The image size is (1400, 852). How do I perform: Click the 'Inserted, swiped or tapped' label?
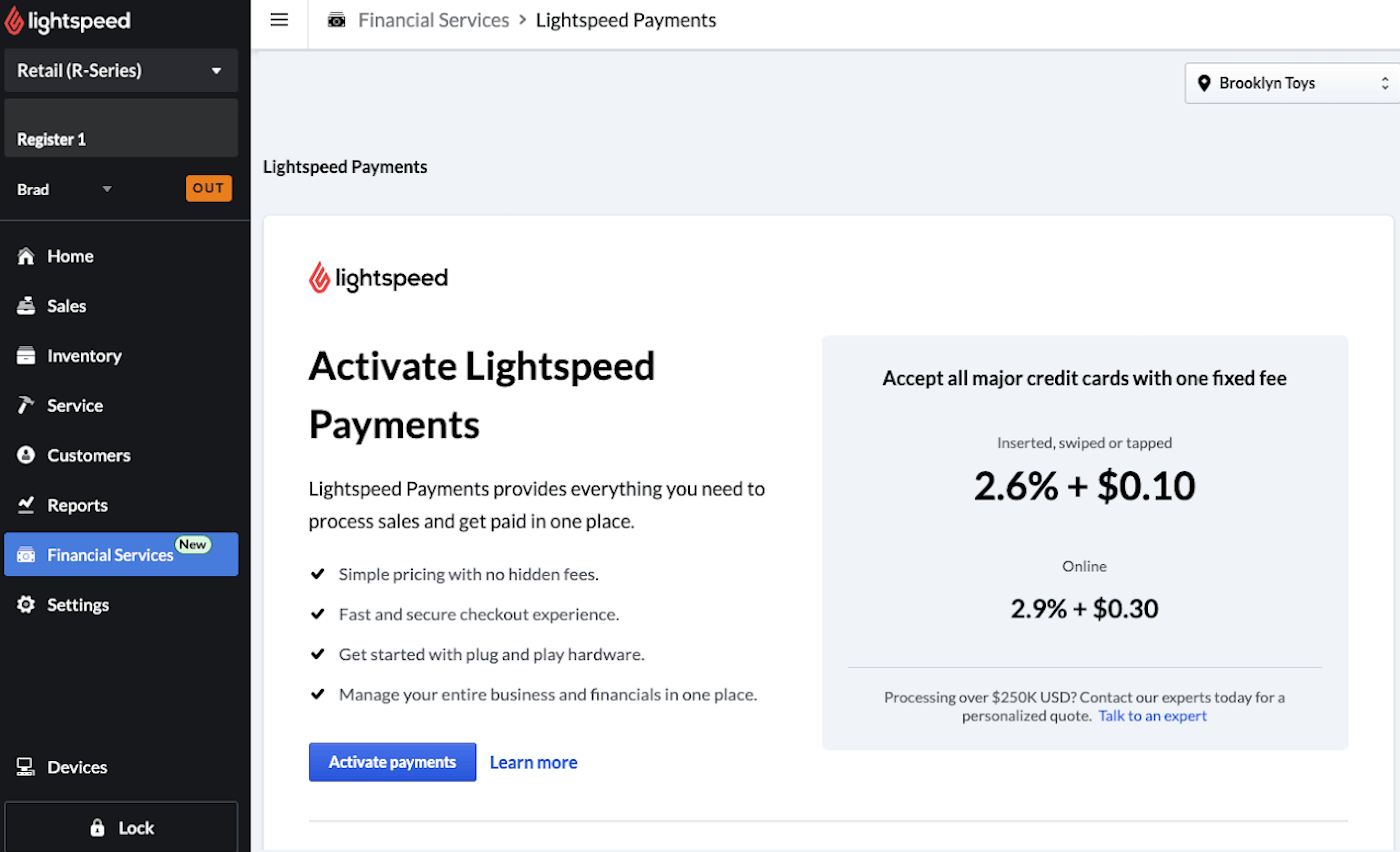(1085, 442)
